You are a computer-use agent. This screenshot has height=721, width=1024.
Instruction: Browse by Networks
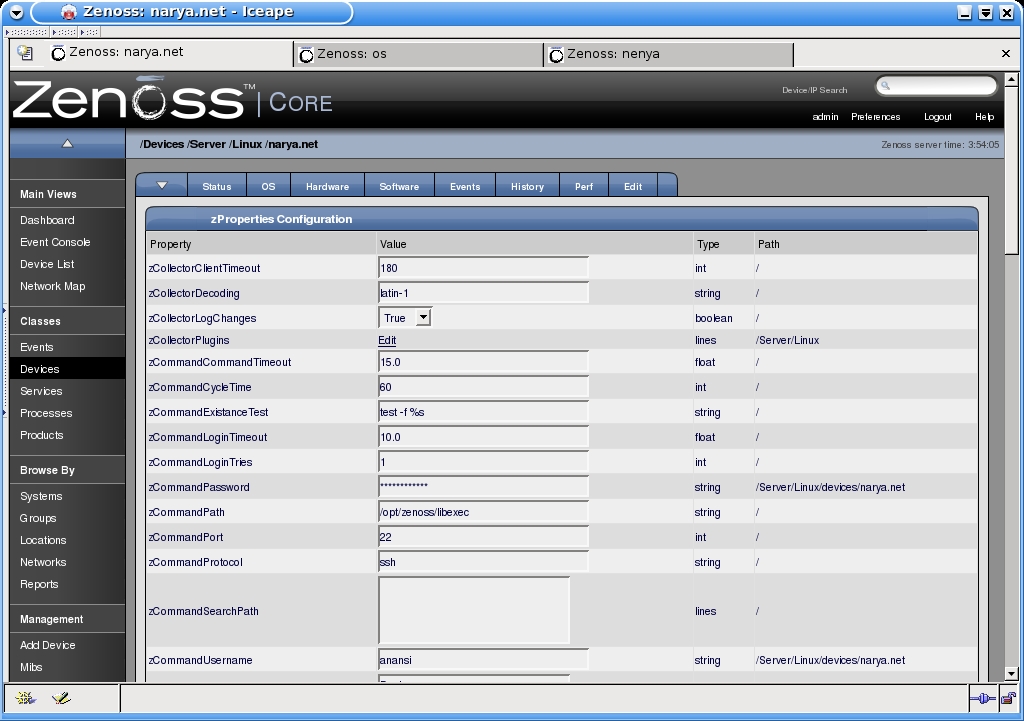click(43, 562)
